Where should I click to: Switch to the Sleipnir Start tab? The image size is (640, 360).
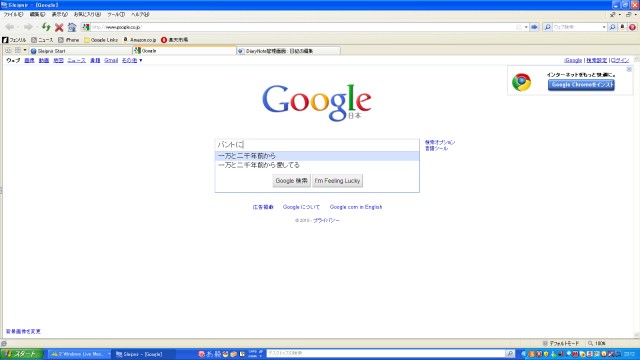pos(80,51)
